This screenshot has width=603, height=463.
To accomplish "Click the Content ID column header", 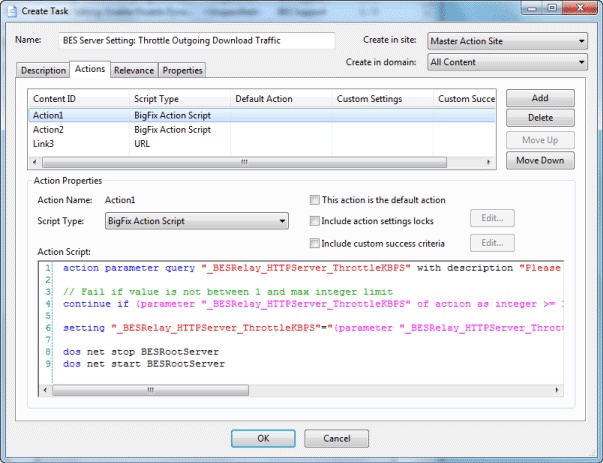I will point(79,99).
